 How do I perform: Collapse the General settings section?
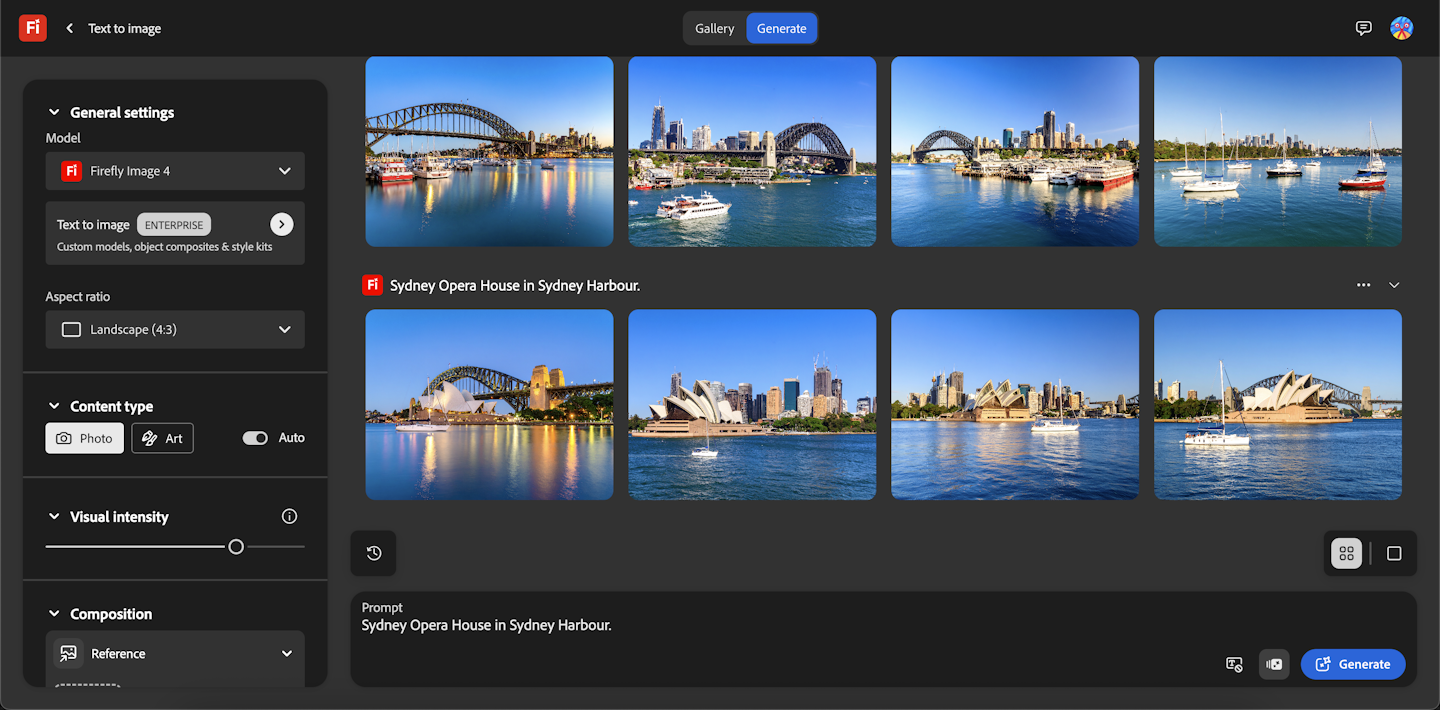point(54,112)
